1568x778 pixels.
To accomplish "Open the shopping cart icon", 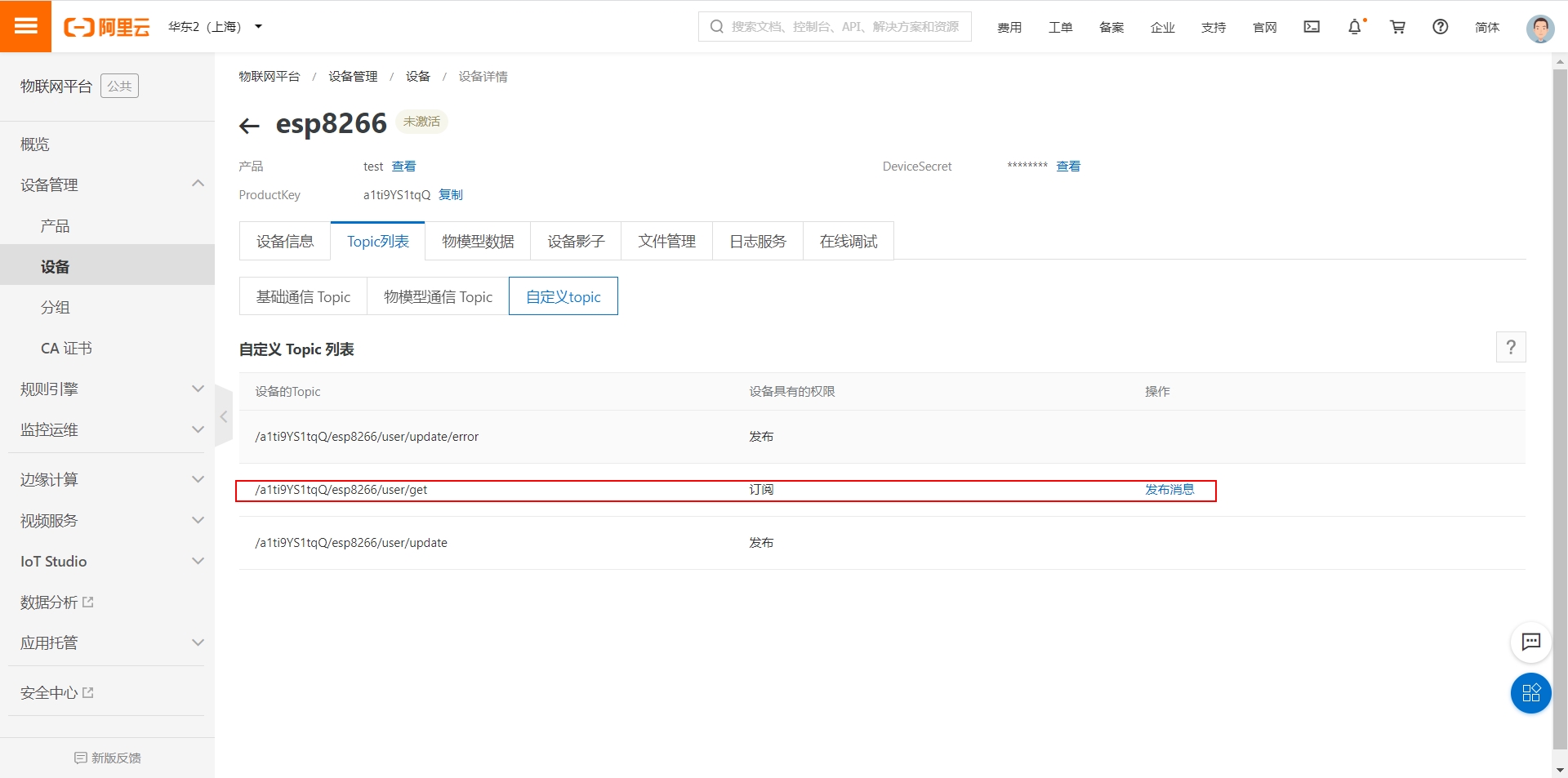I will pyautogui.click(x=1398, y=27).
